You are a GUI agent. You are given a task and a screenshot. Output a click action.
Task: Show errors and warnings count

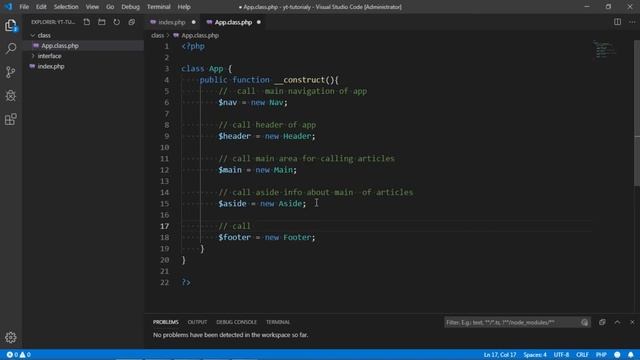pyautogui.click(x=18, y=355)
